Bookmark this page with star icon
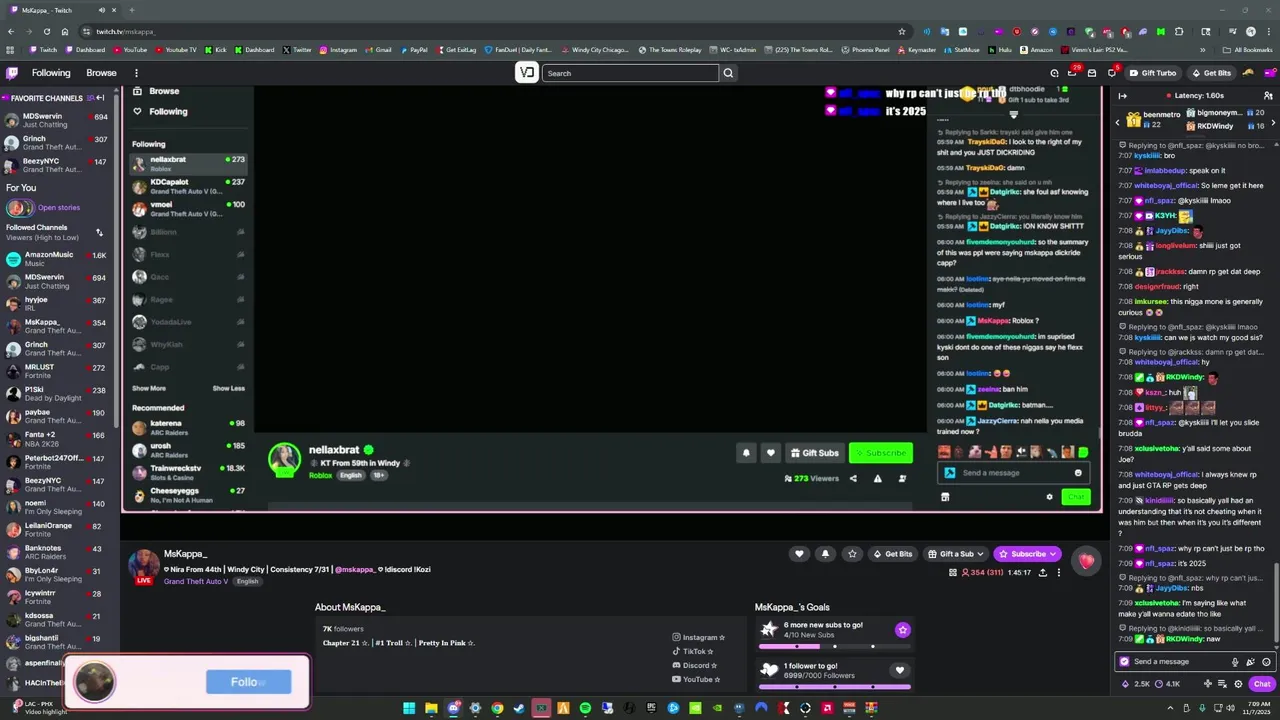The width and height of the screenshot is (1280, 720). pyautogui.click(x=901, y=31)
